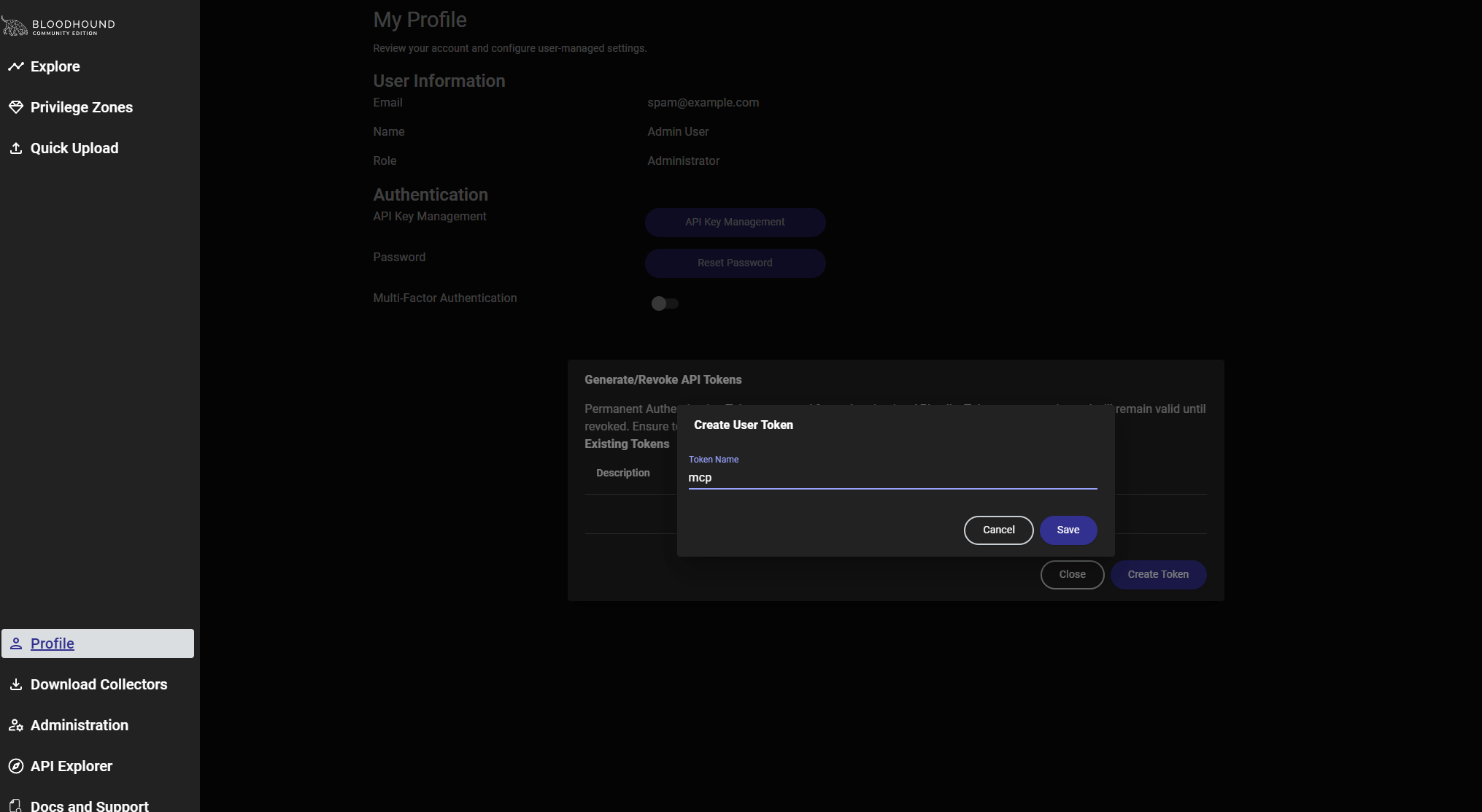Close the API Tokens panel
The height and width of the screenshot is (812, 1482).
click(1072, 575)
